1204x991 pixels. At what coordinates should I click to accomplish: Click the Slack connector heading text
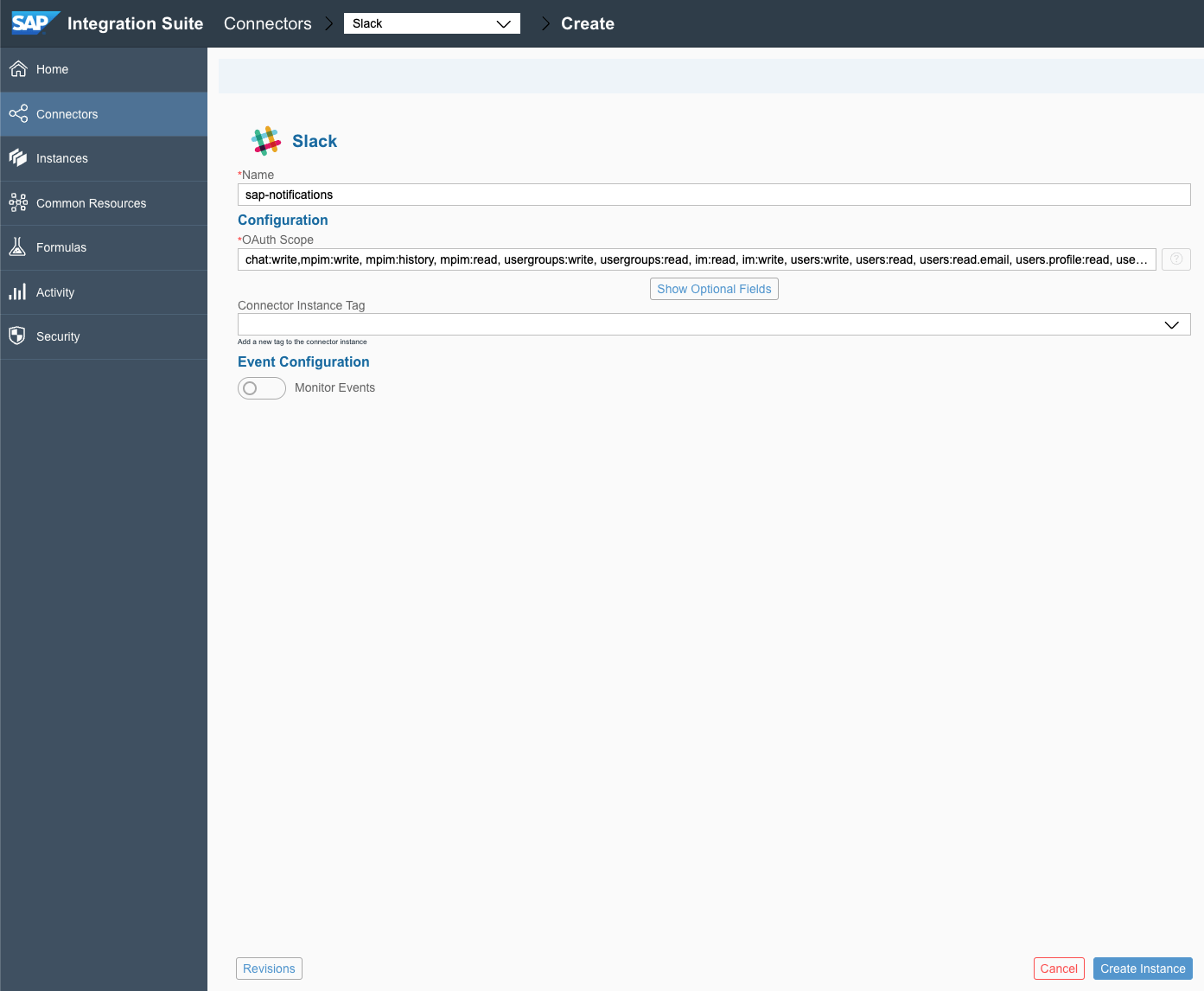[315, 141]
